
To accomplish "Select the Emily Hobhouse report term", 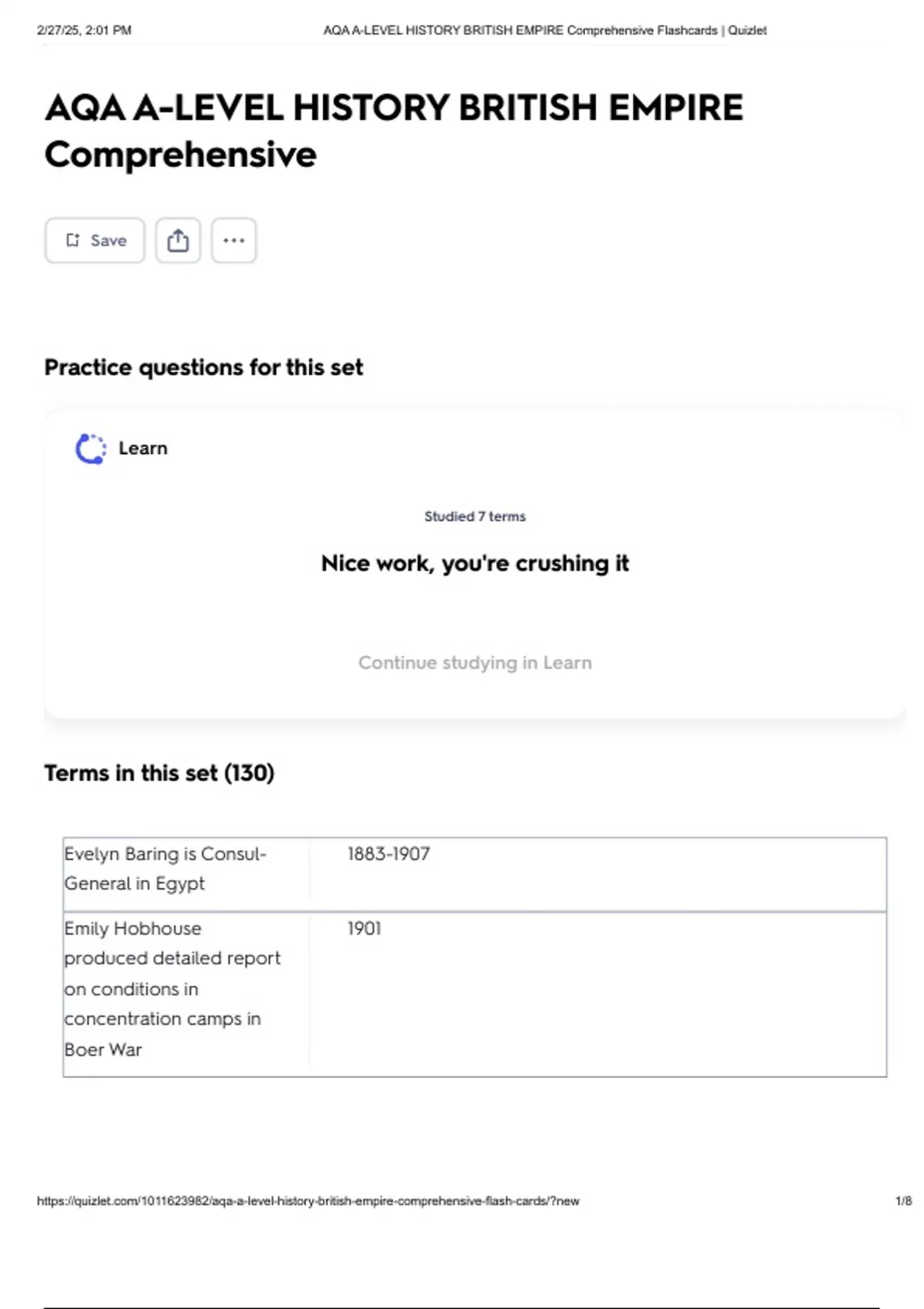I will coord(172,989).
